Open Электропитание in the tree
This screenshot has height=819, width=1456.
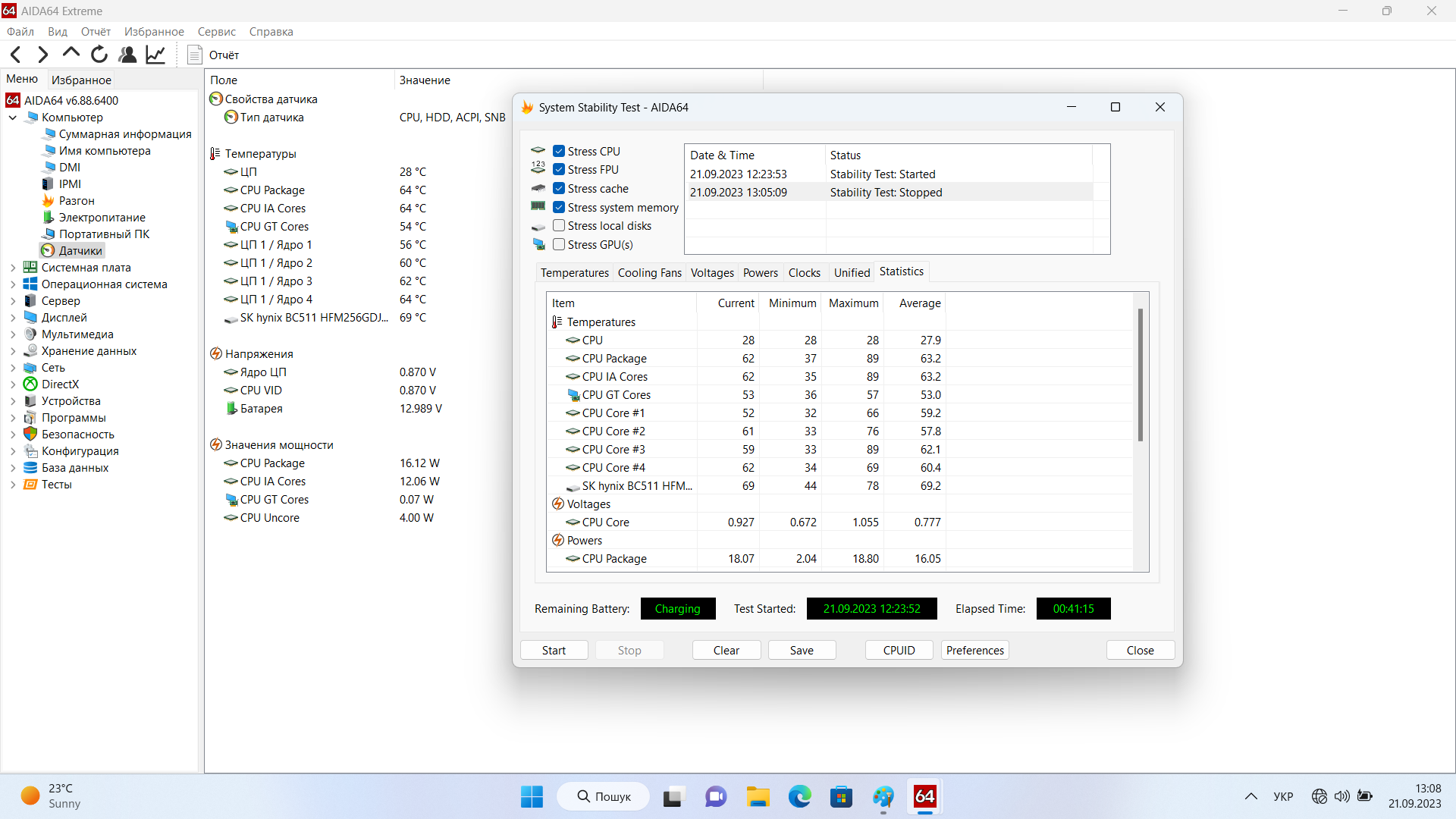[102, 218]
